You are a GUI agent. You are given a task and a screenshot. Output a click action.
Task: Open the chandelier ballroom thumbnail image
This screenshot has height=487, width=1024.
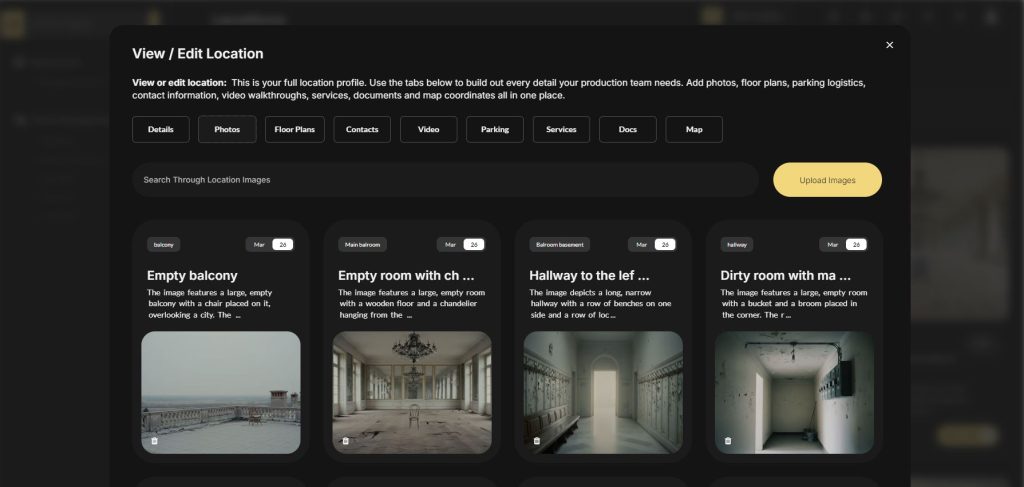[x=412, y=392]
